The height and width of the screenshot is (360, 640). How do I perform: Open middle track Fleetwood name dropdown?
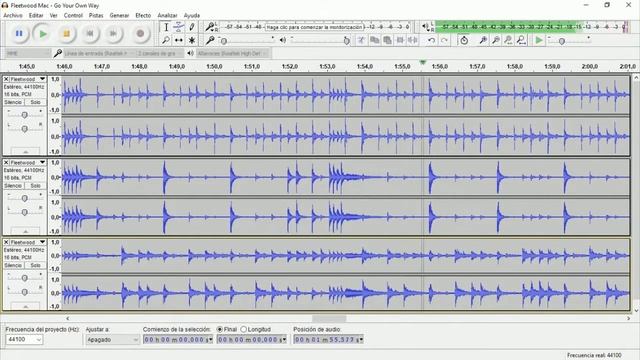[x=27, y=162]
